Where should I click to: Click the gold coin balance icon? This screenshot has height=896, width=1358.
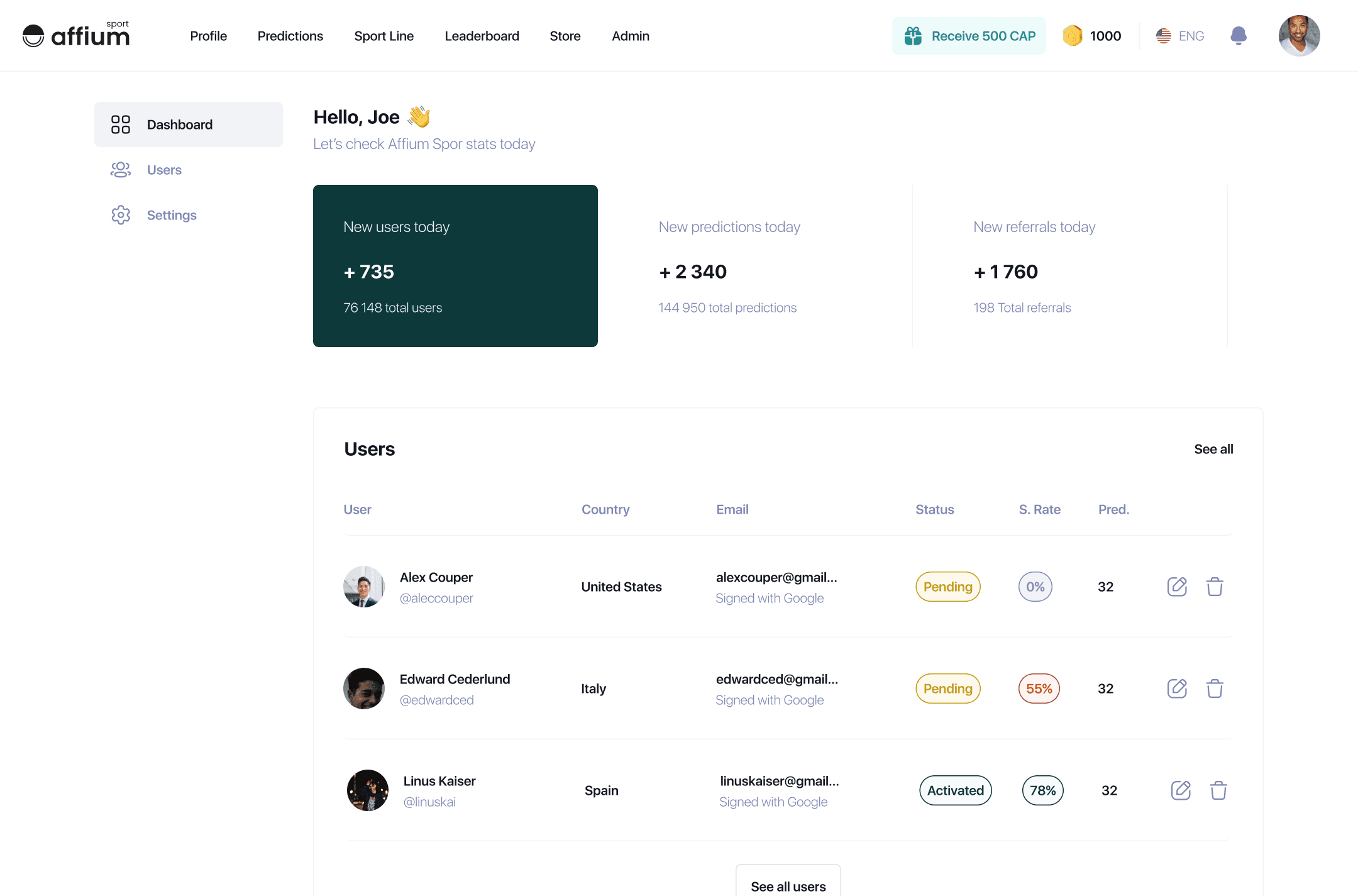pyautogui.click(x=1073, y=36)
